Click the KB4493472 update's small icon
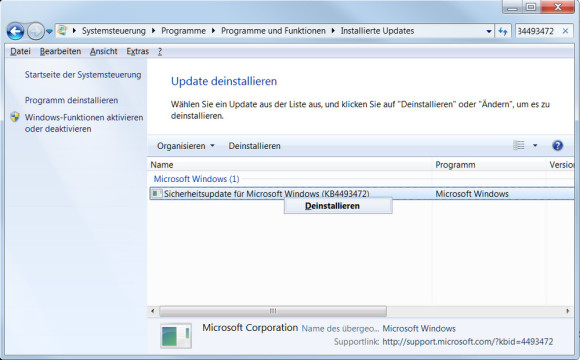 click(x=157, y=194)
